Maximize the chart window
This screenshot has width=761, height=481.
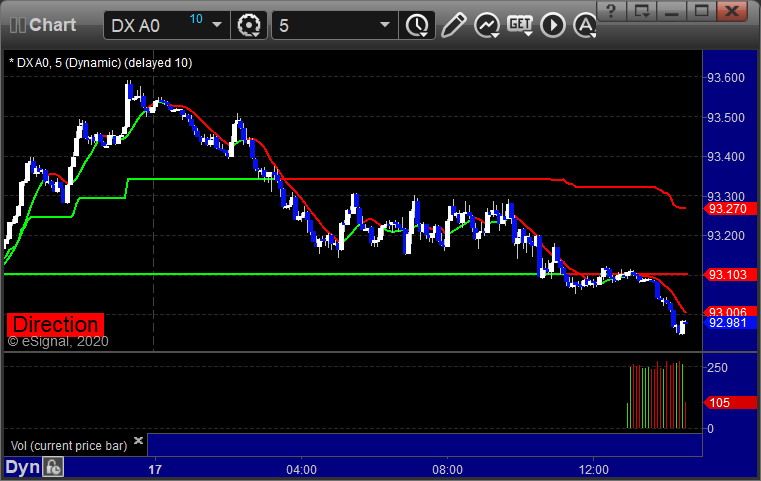click(x=701, y=11)
